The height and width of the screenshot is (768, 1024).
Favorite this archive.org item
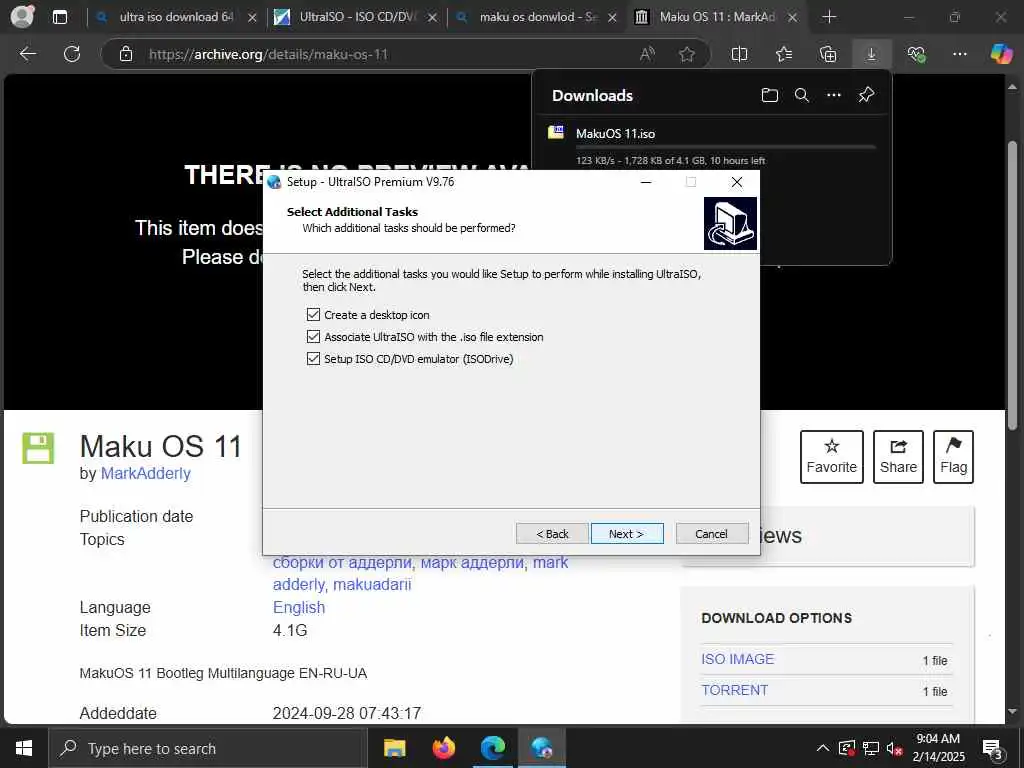[831, 456]
